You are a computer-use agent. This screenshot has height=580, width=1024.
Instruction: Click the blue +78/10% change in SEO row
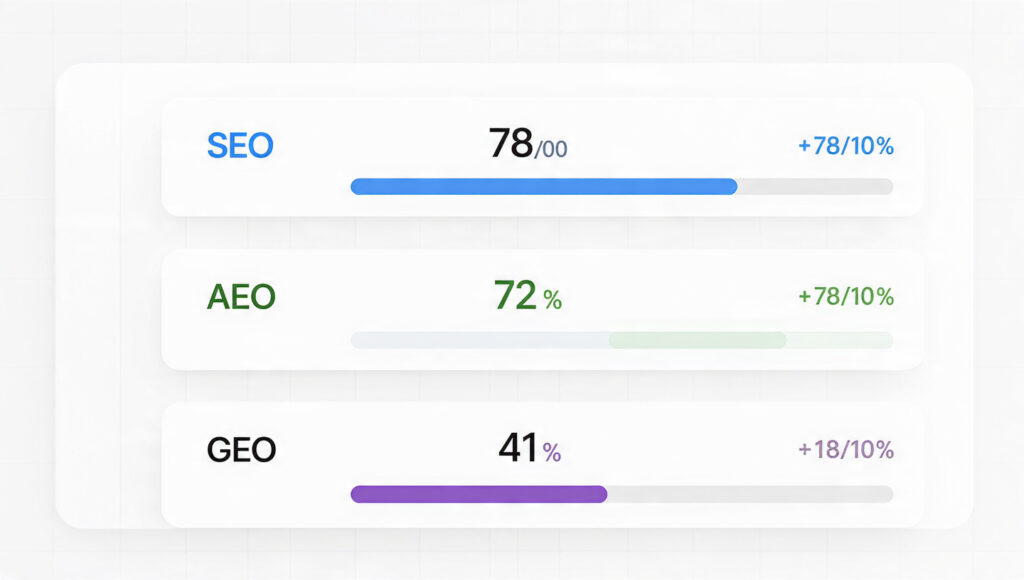[x=845, y=147]
